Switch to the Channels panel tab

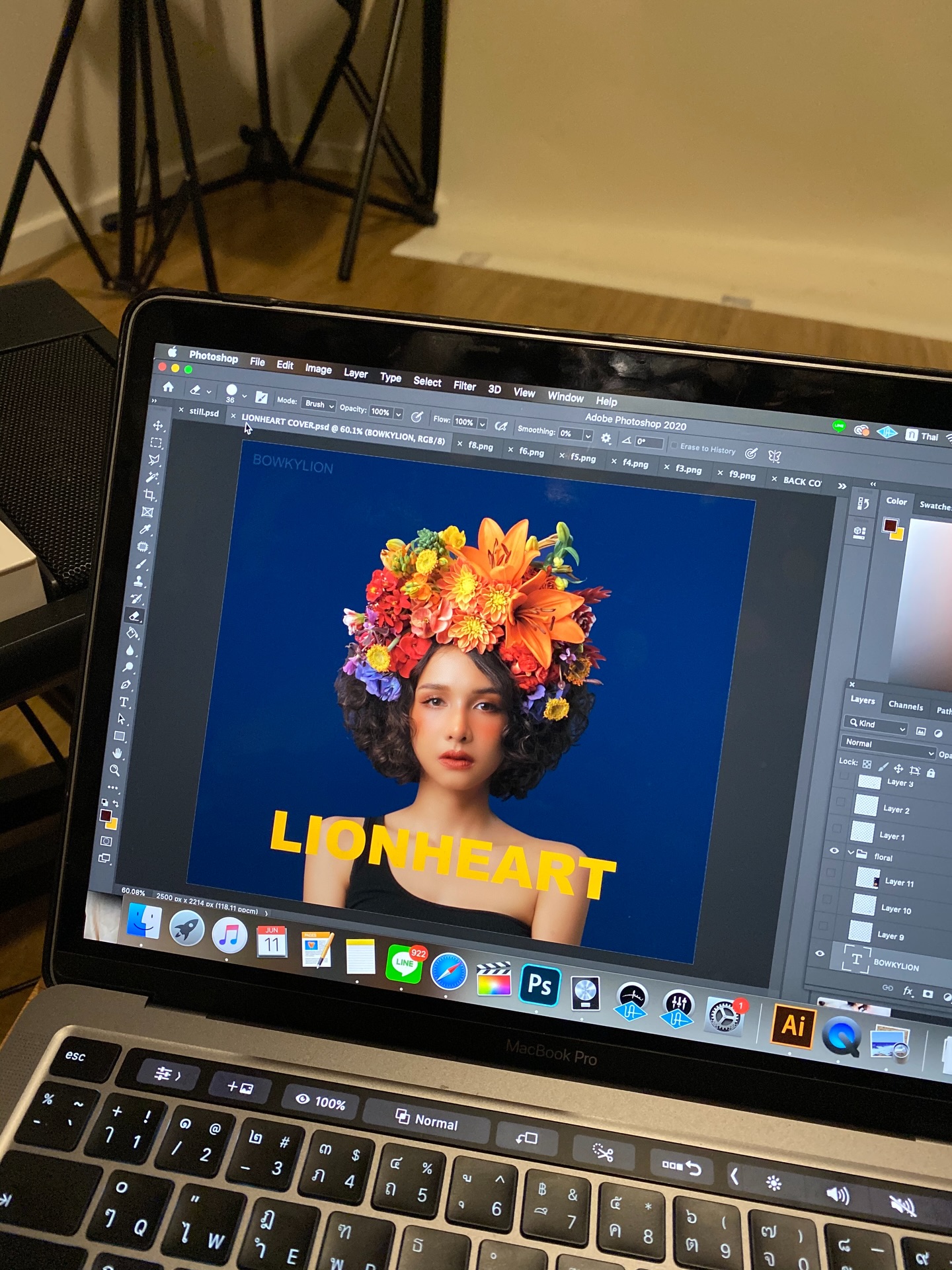coord(905,706)
